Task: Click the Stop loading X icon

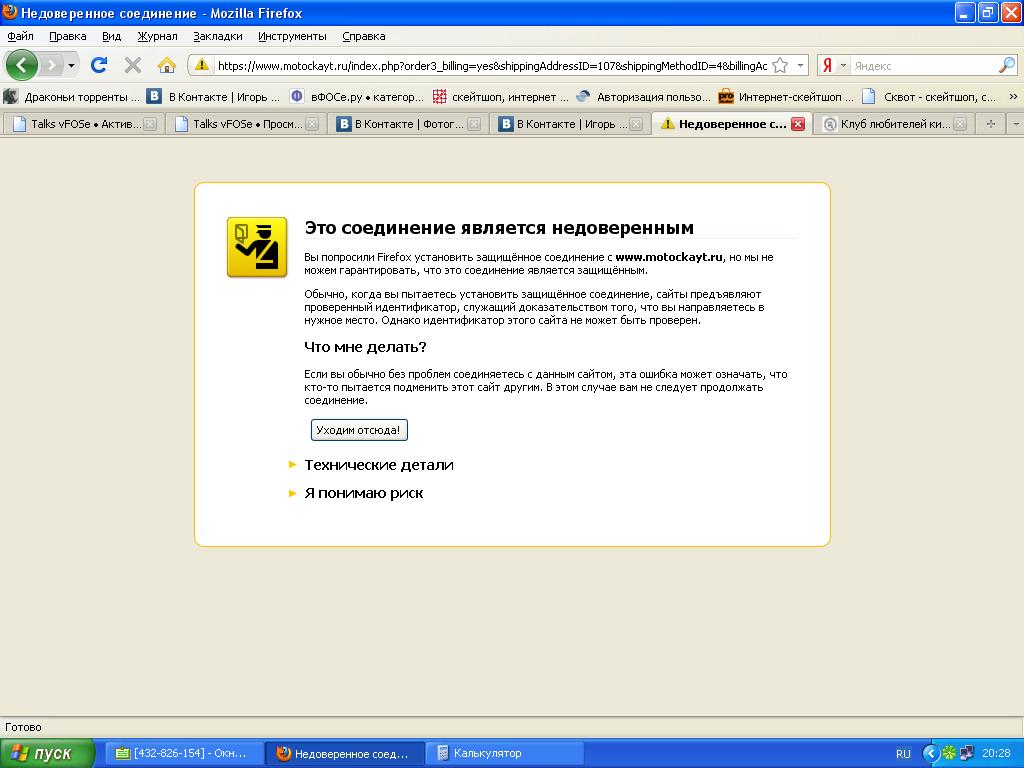Action: coord(133,65)
